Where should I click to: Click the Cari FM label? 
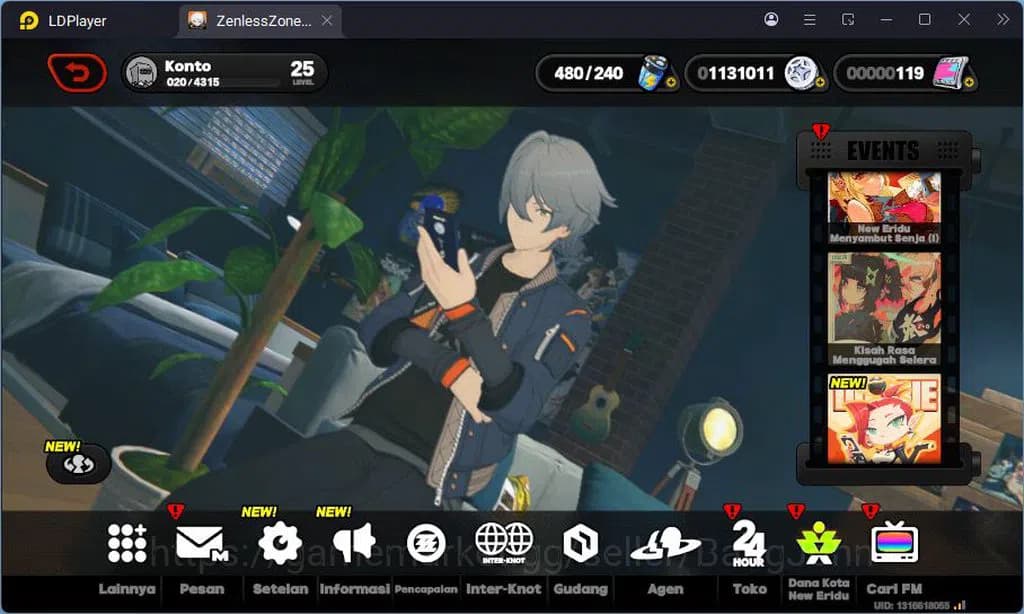pos(894,589)
